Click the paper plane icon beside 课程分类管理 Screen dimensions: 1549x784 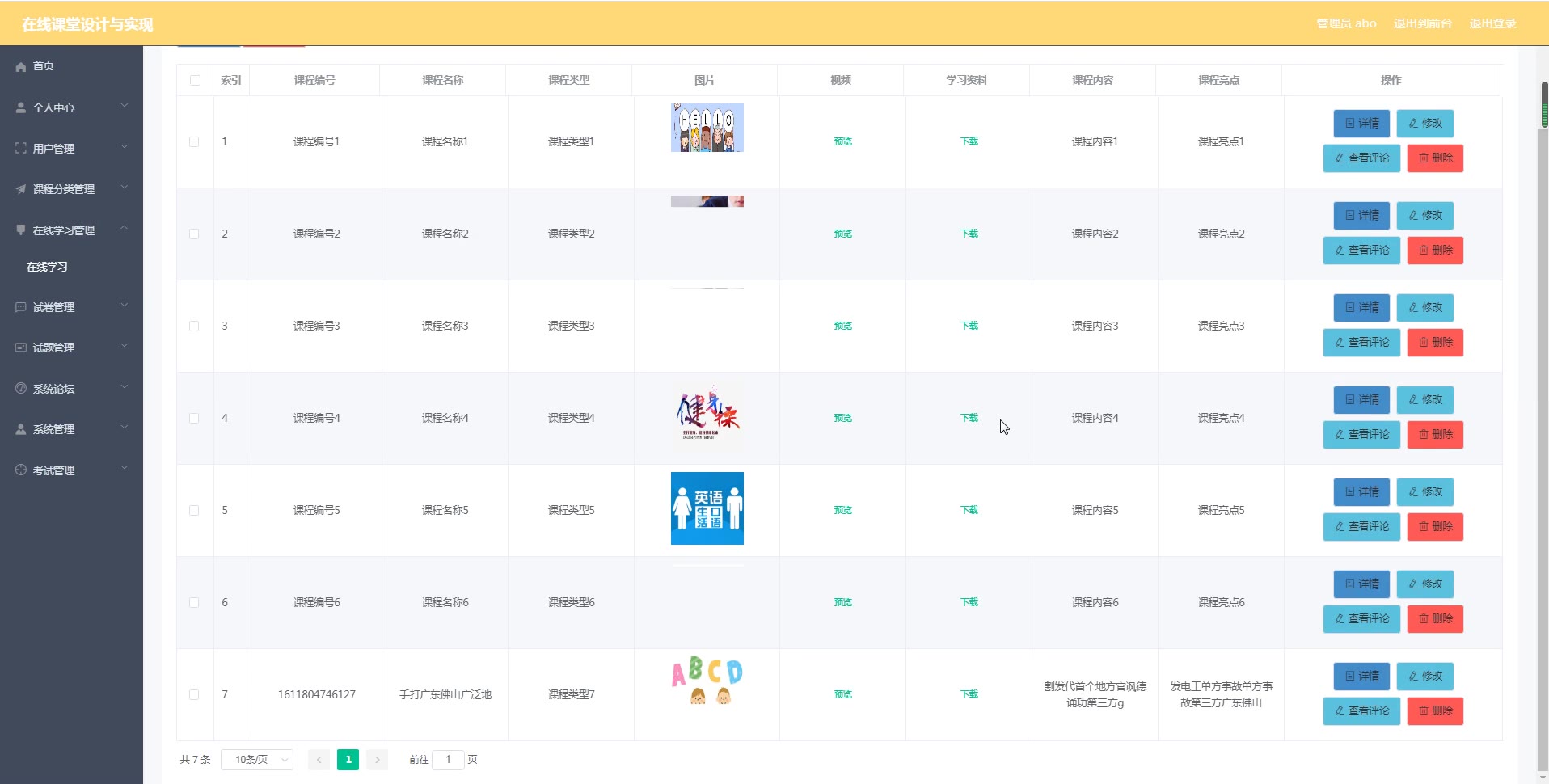coord(21,189)
